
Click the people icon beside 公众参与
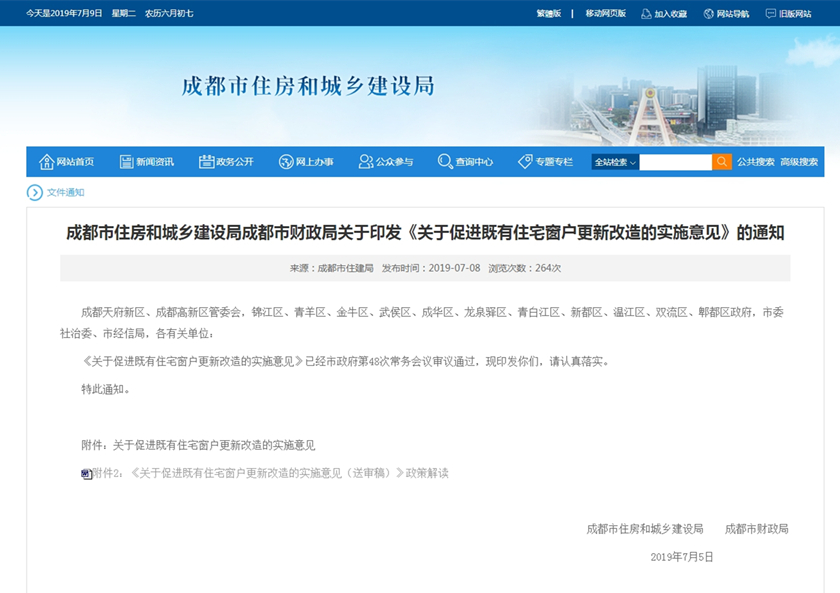(366, 162)
